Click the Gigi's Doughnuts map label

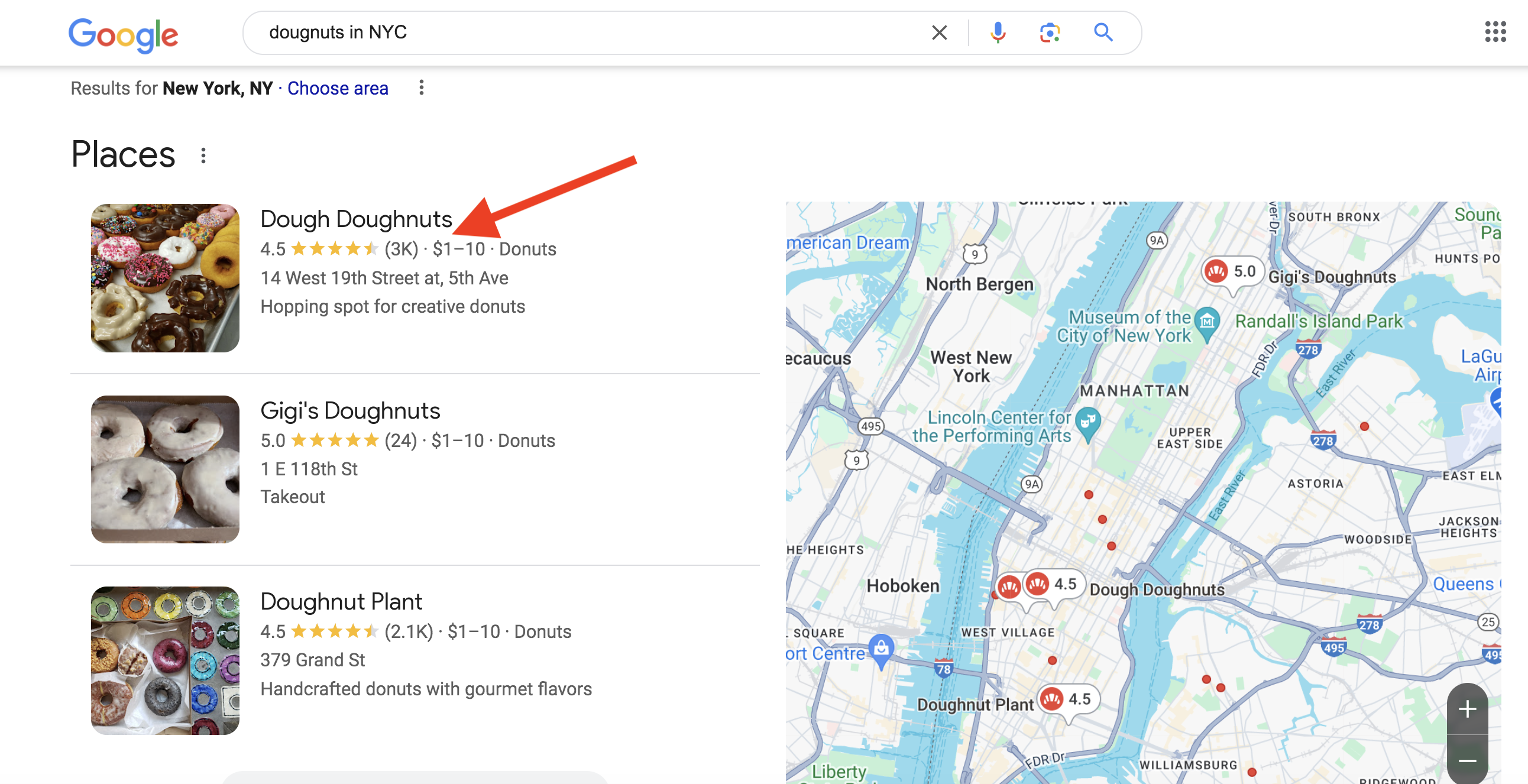point(1332,277)
